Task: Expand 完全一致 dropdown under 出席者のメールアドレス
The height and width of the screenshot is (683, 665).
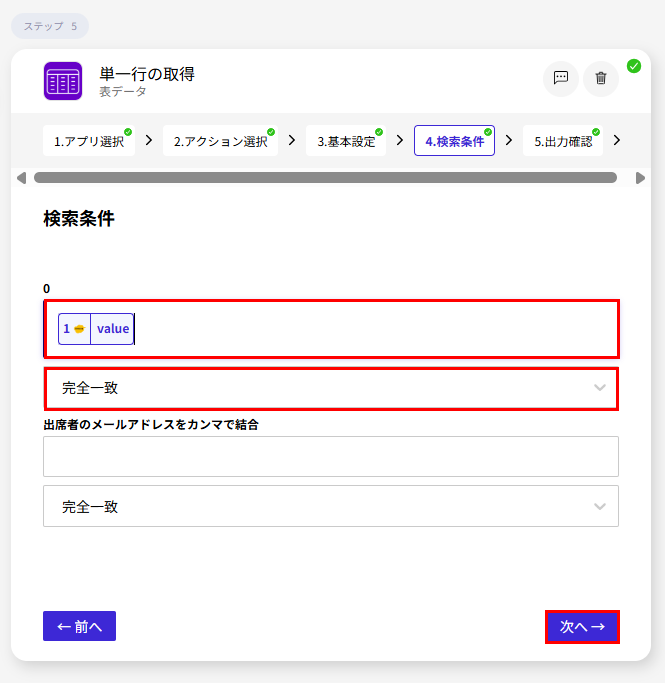Action: [331, 506]
